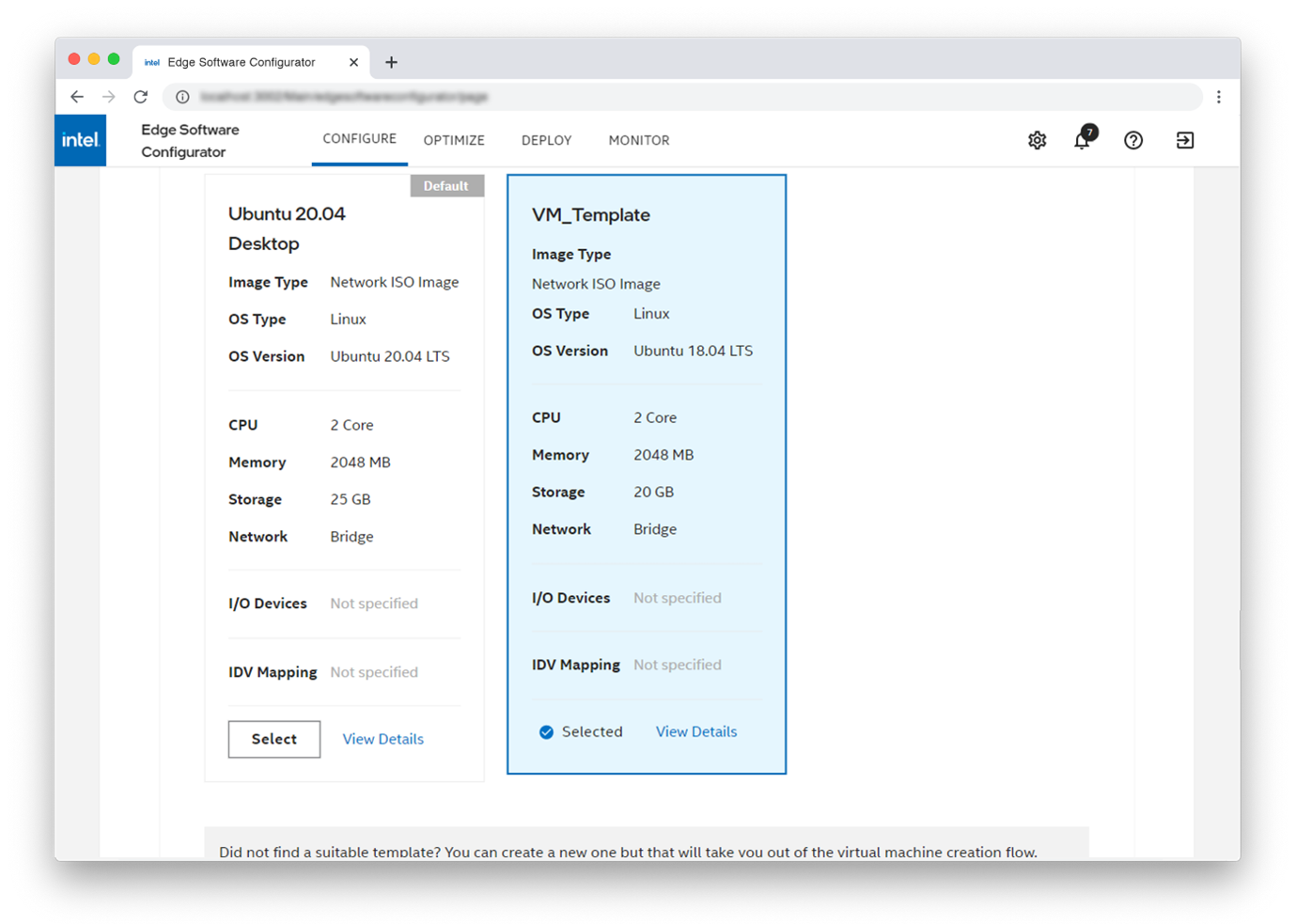Reload the page with the refresh icon
The image size is (1296, 924).
pos(140,96)
